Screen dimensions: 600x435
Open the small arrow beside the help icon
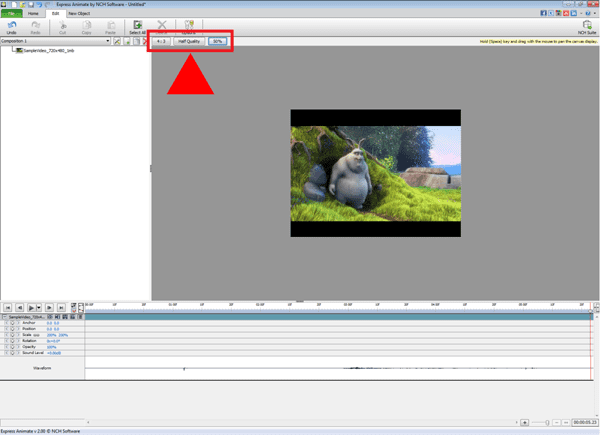click(595, 13)
